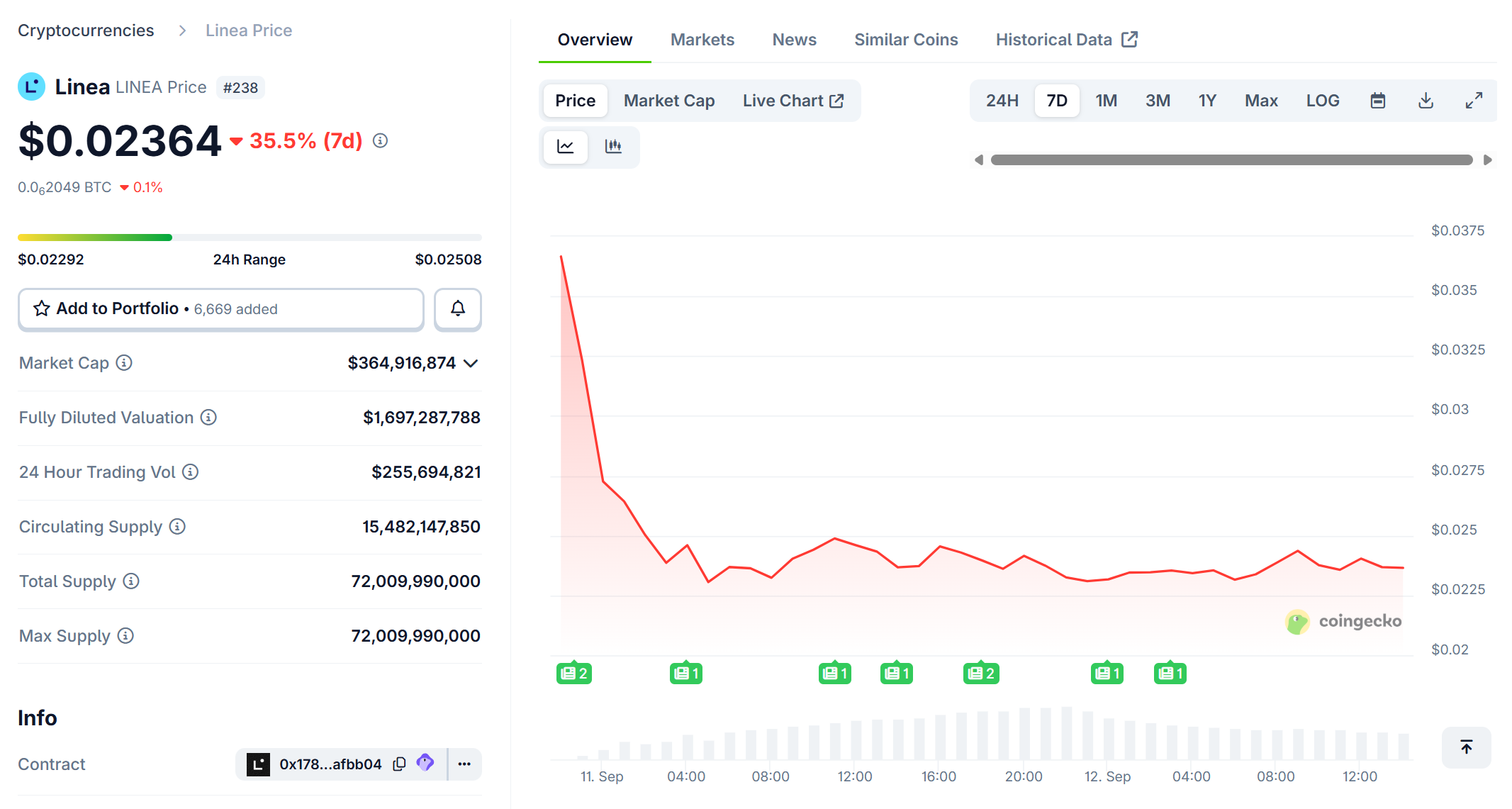The width and height of the screenshot is (1512, 809).
Task: Switch to Similar Coins tab
Action: 905,40
